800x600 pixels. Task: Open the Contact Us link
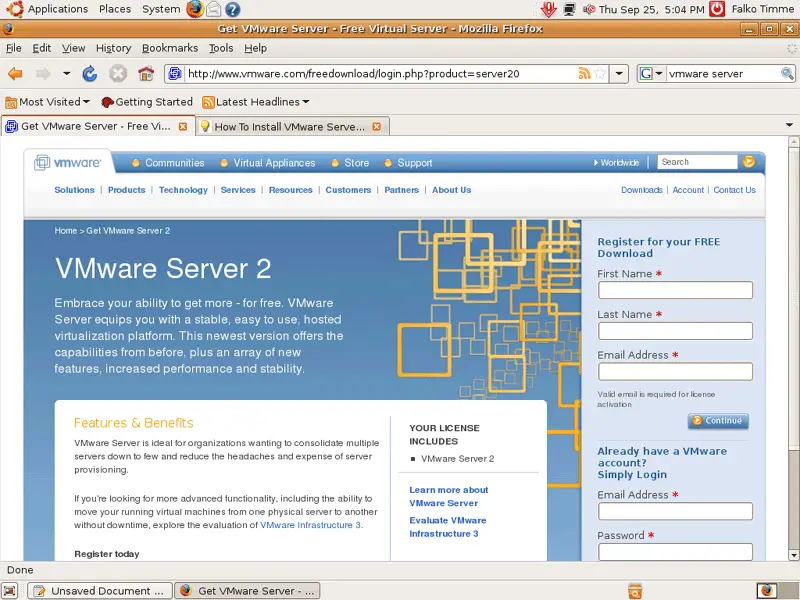734,190
